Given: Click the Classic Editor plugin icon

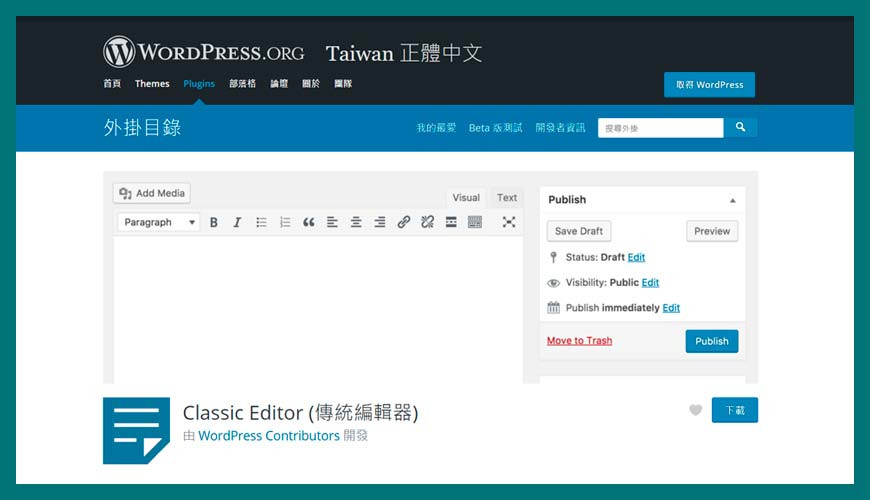Looking at the screenshot, I should click(136, 431).
